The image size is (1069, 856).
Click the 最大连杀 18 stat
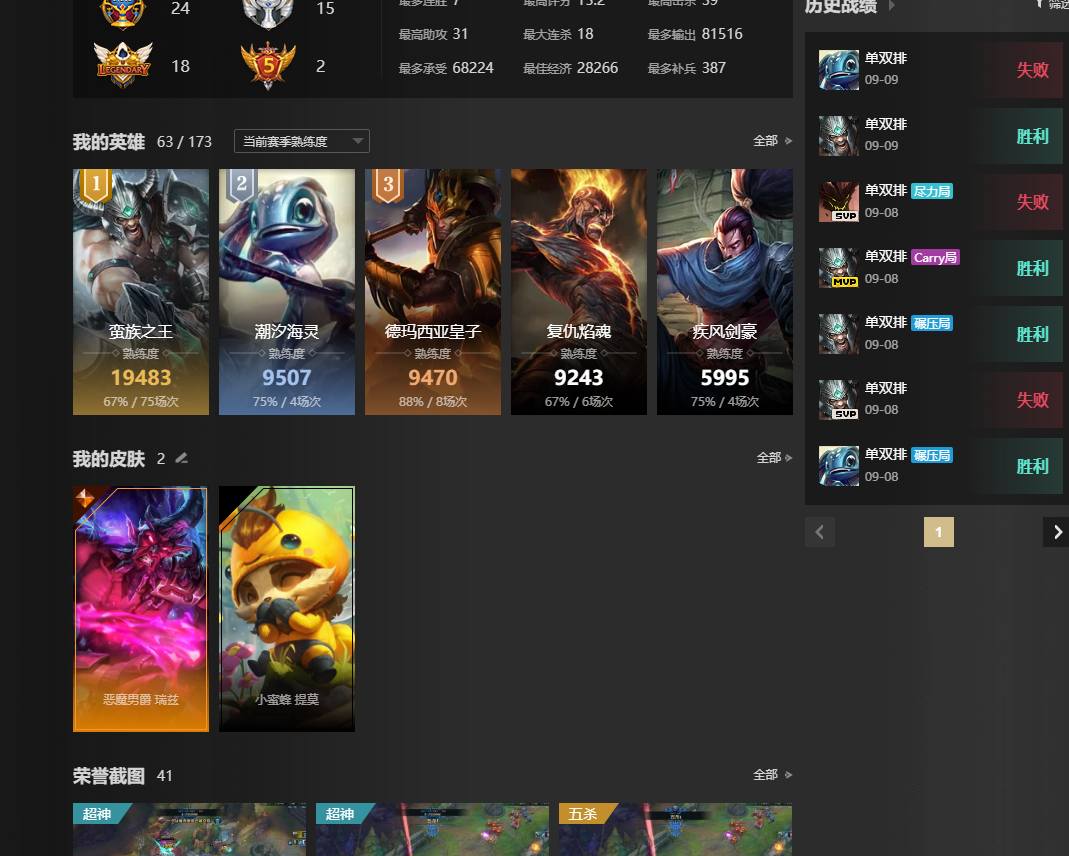pyautogui.click(x=558, y=34)
